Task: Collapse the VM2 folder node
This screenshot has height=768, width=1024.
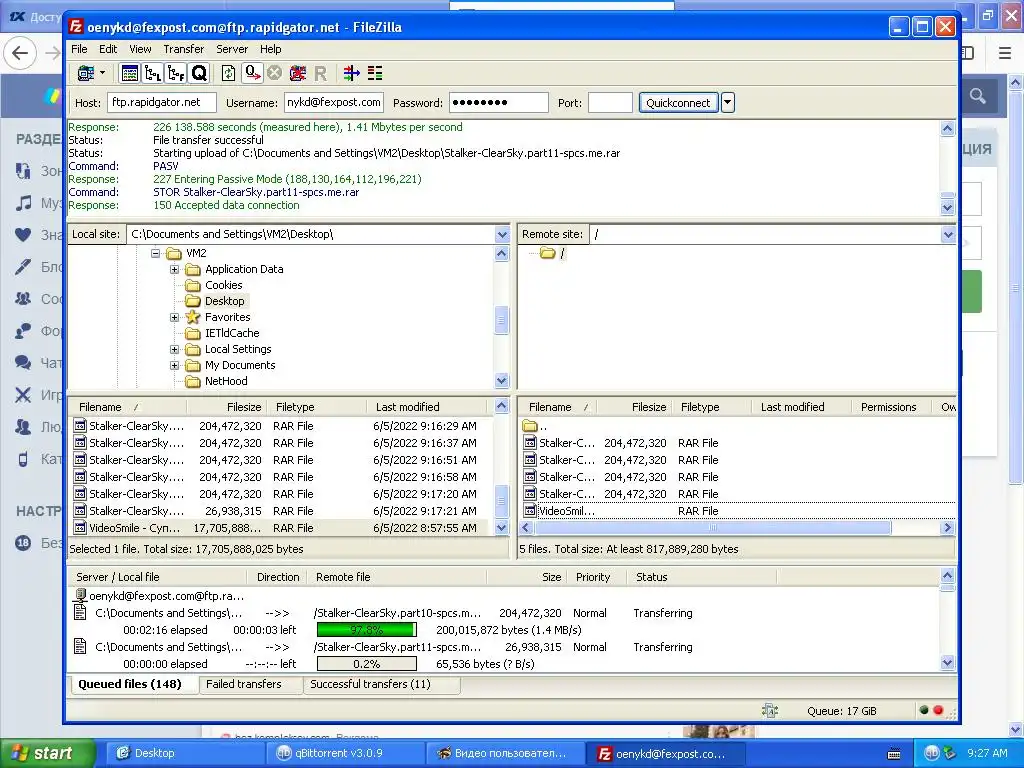Action: (155, 253)
